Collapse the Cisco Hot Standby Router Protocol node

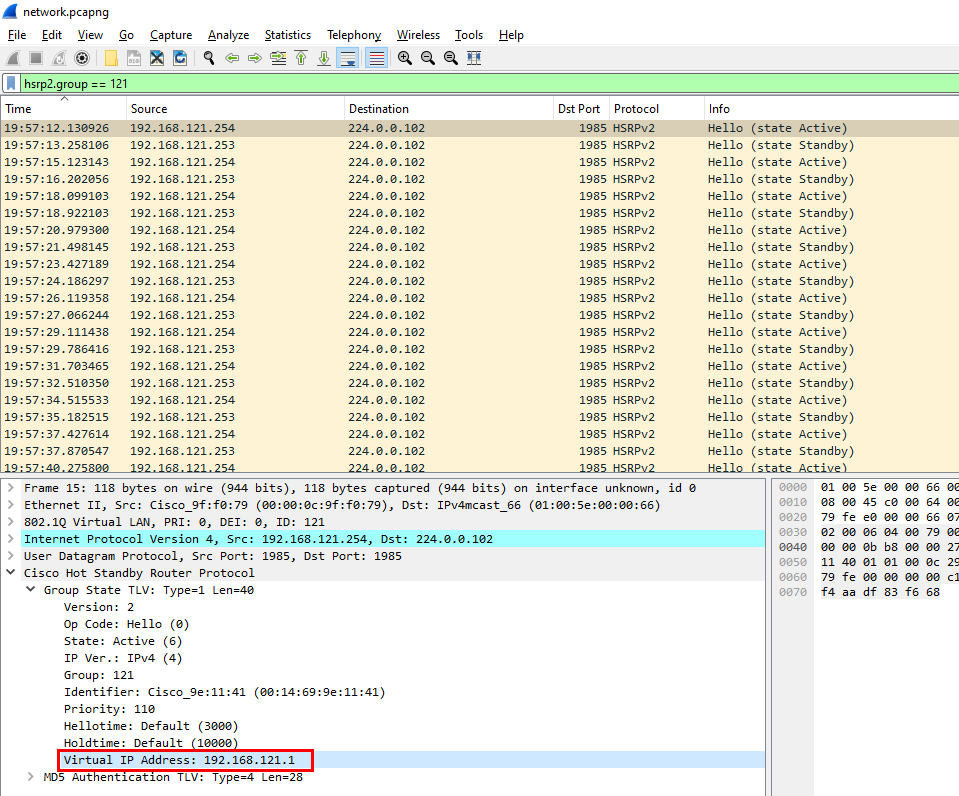pyautogui.click(x=11, y=573)
